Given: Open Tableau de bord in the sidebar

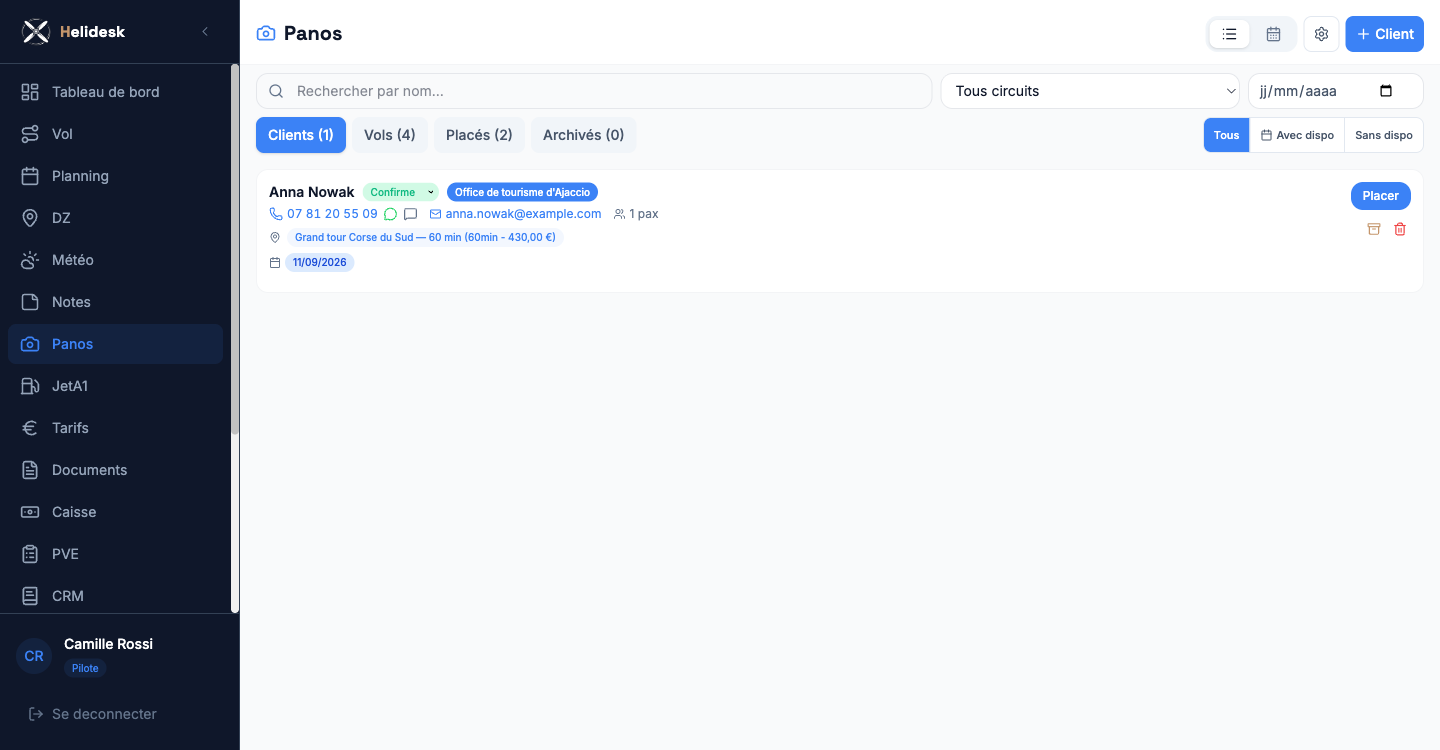Looking at the screenshot, I should tap(115, 92).
